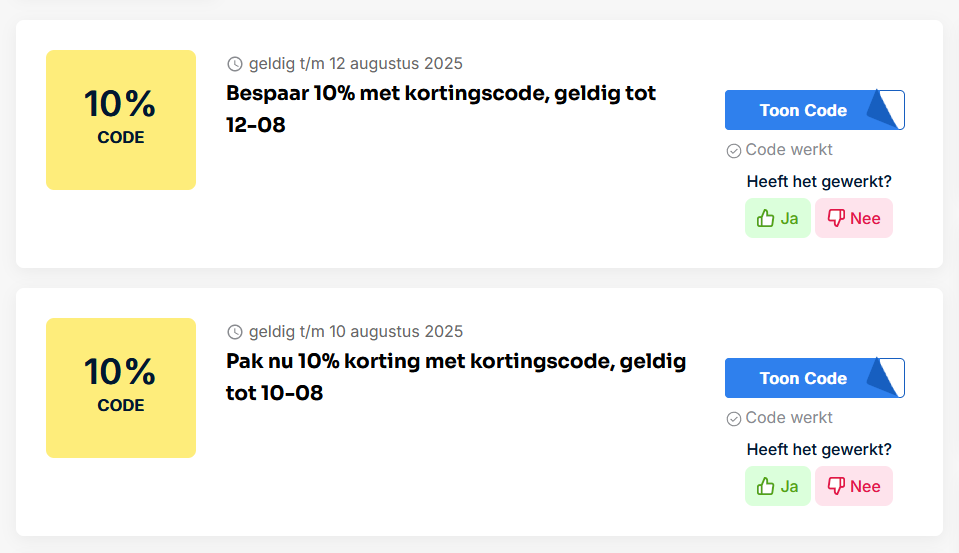The image size is (959, 553).
Task: Click the 'Code werkt' label on the first coupon
Action: [x=789, y=150]
